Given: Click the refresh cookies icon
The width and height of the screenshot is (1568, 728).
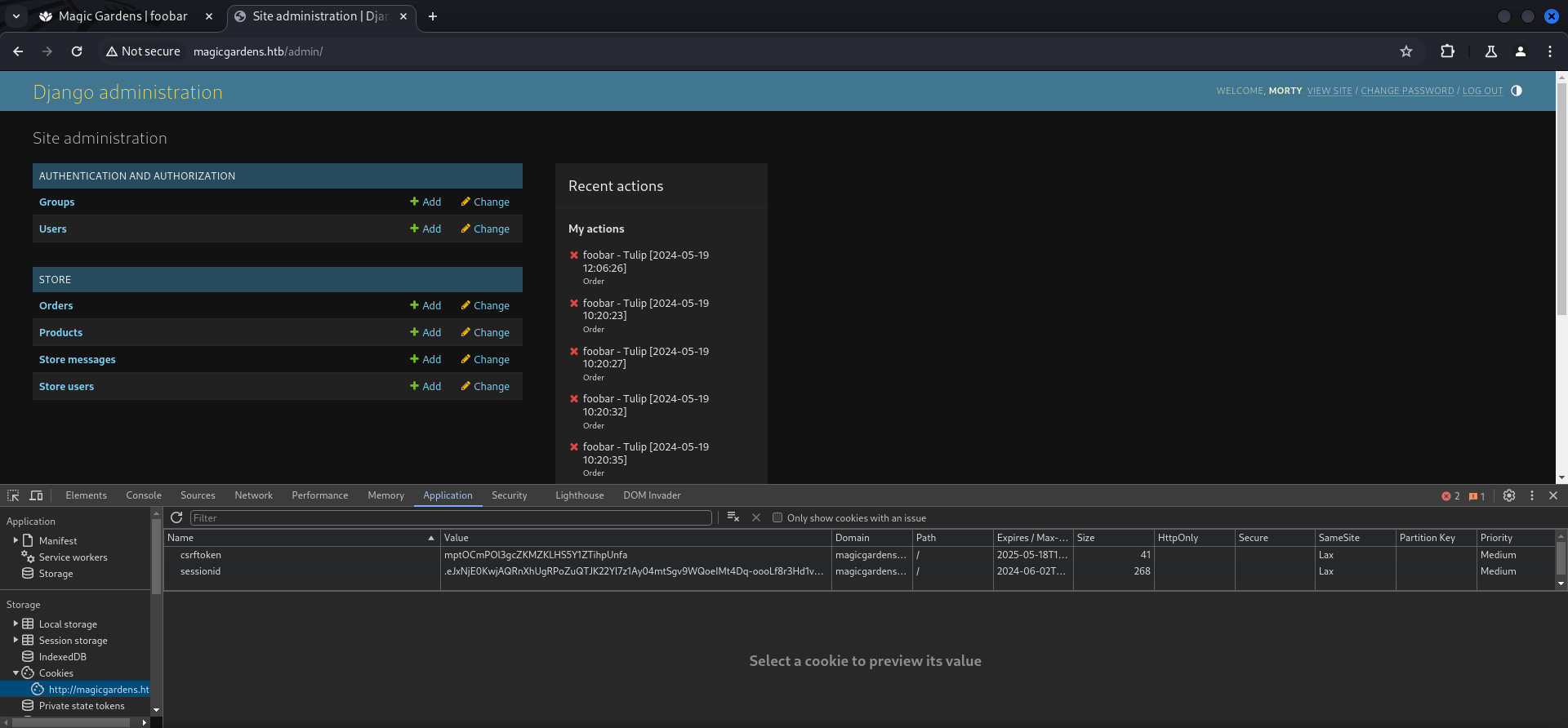Looking at the screenshot, I should click(176, 518).
